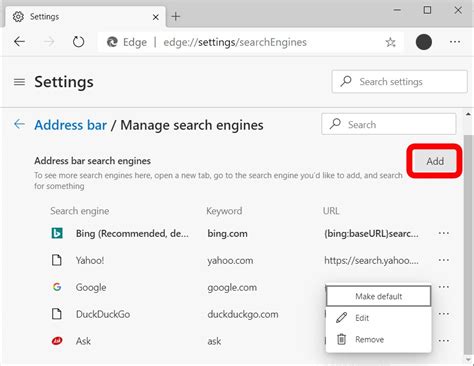Viewport: 474px width, 366px height.
Task: Click the Search engine column header
Action: (80, 211)
